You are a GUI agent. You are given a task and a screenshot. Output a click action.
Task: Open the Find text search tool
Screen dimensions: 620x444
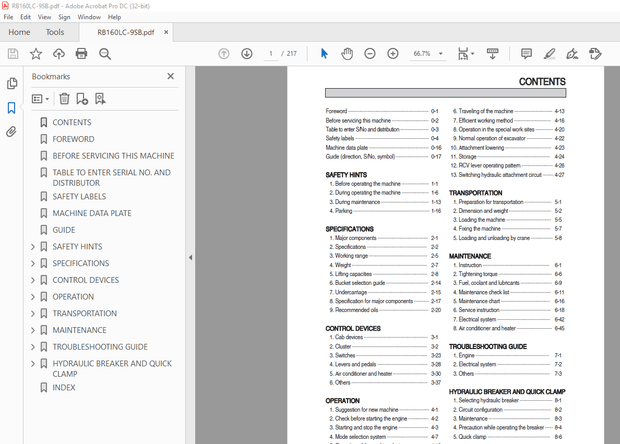coord(105,54)
